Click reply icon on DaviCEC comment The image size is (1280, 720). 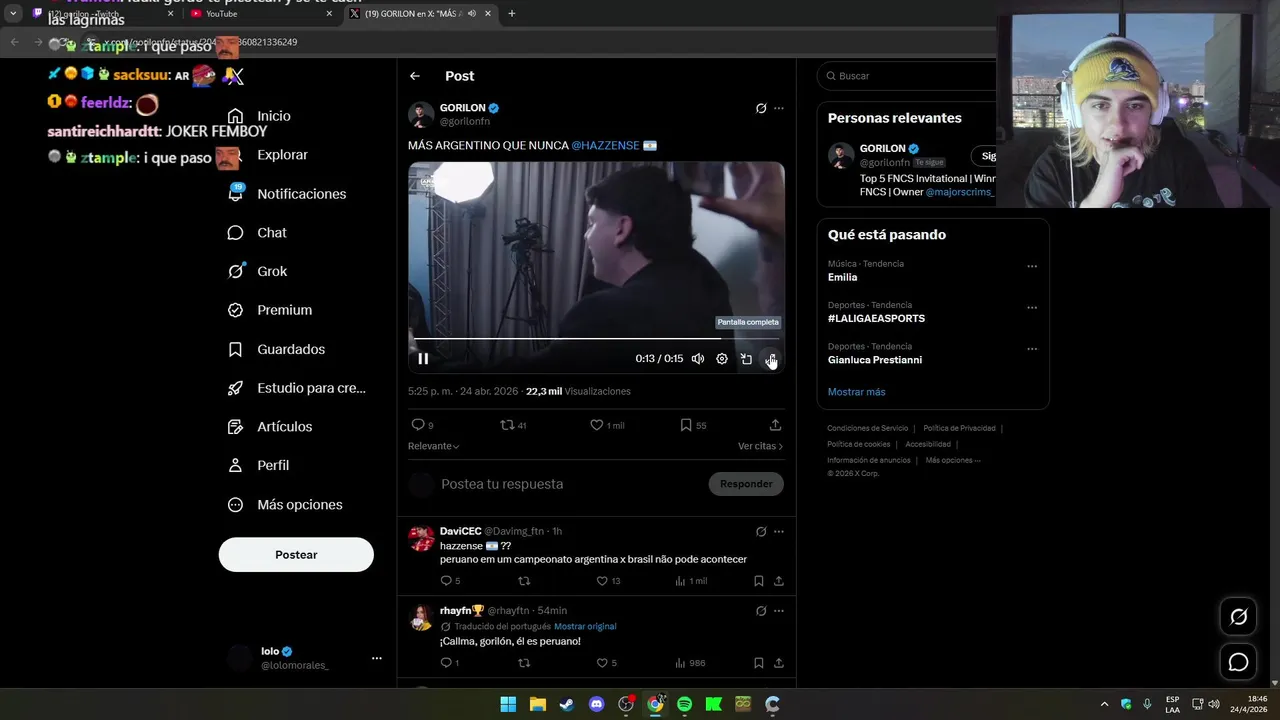446,581
